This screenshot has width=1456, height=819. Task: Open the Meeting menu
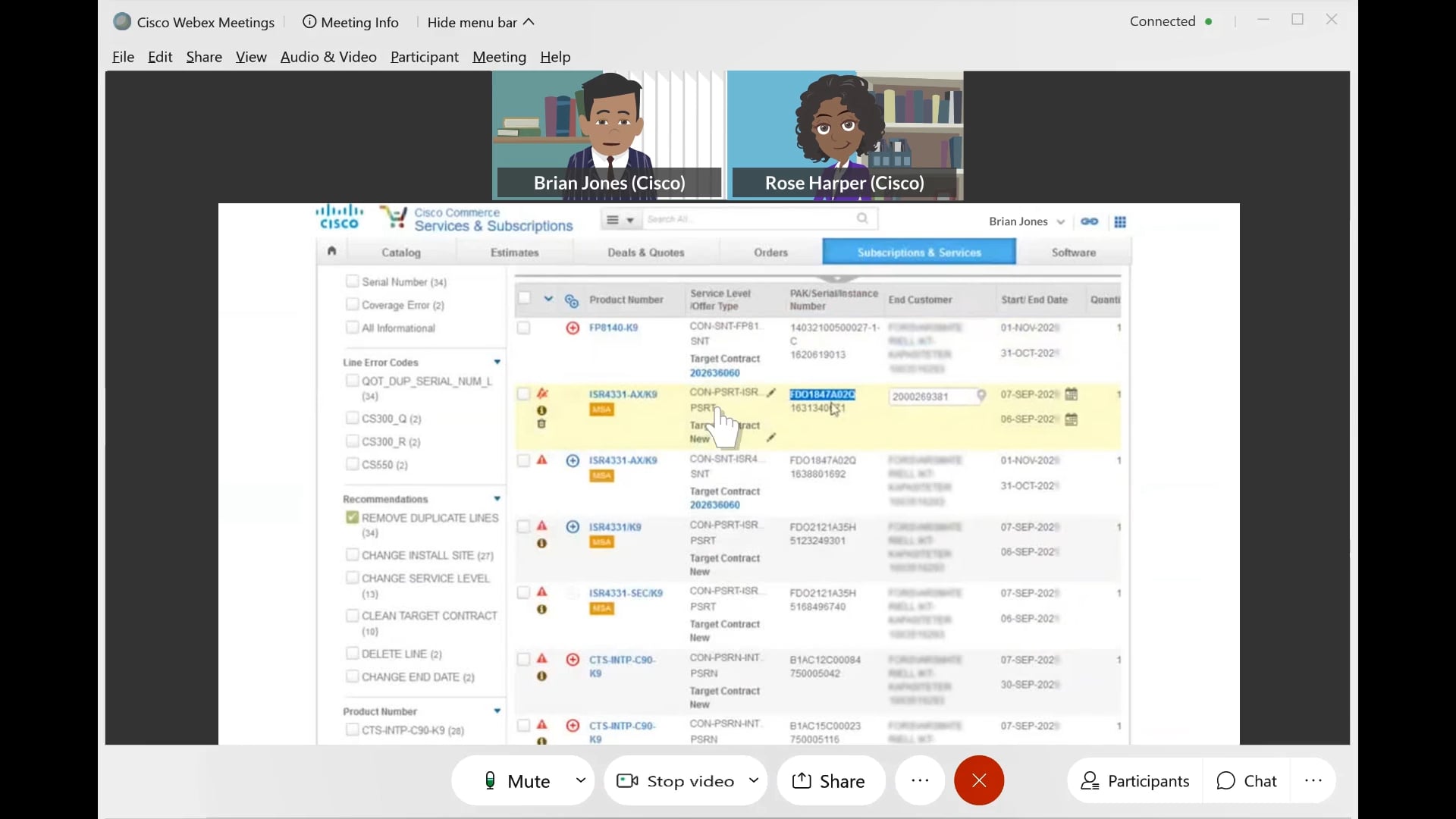[x=499, y=57]
